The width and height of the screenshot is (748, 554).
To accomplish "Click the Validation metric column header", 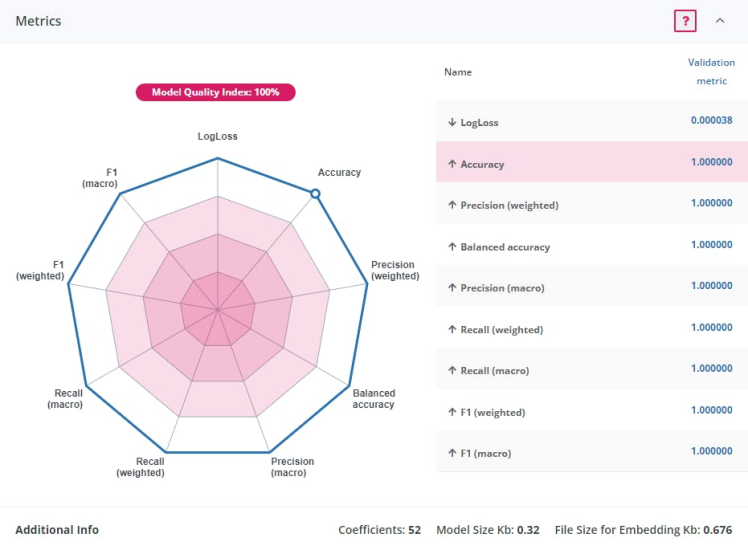I will tap(711, 71).
